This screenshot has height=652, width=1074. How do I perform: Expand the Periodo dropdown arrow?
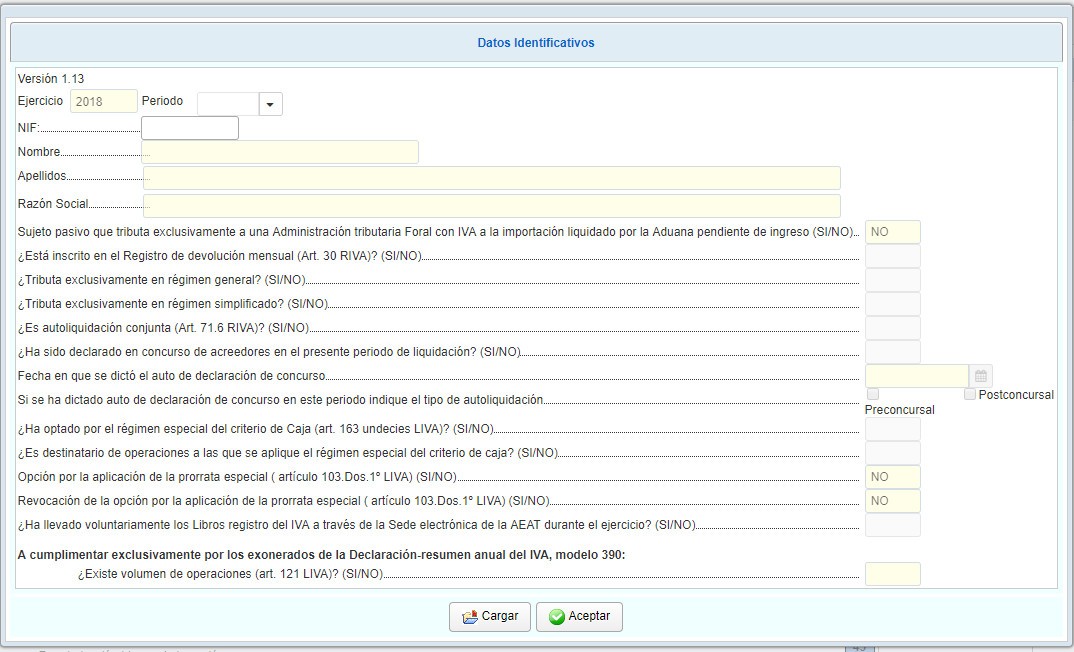[x=271, y=104]
